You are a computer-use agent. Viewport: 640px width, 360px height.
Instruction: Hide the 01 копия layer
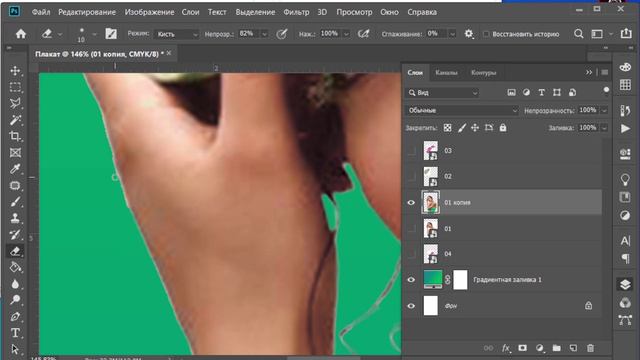(x=411, y=202)
